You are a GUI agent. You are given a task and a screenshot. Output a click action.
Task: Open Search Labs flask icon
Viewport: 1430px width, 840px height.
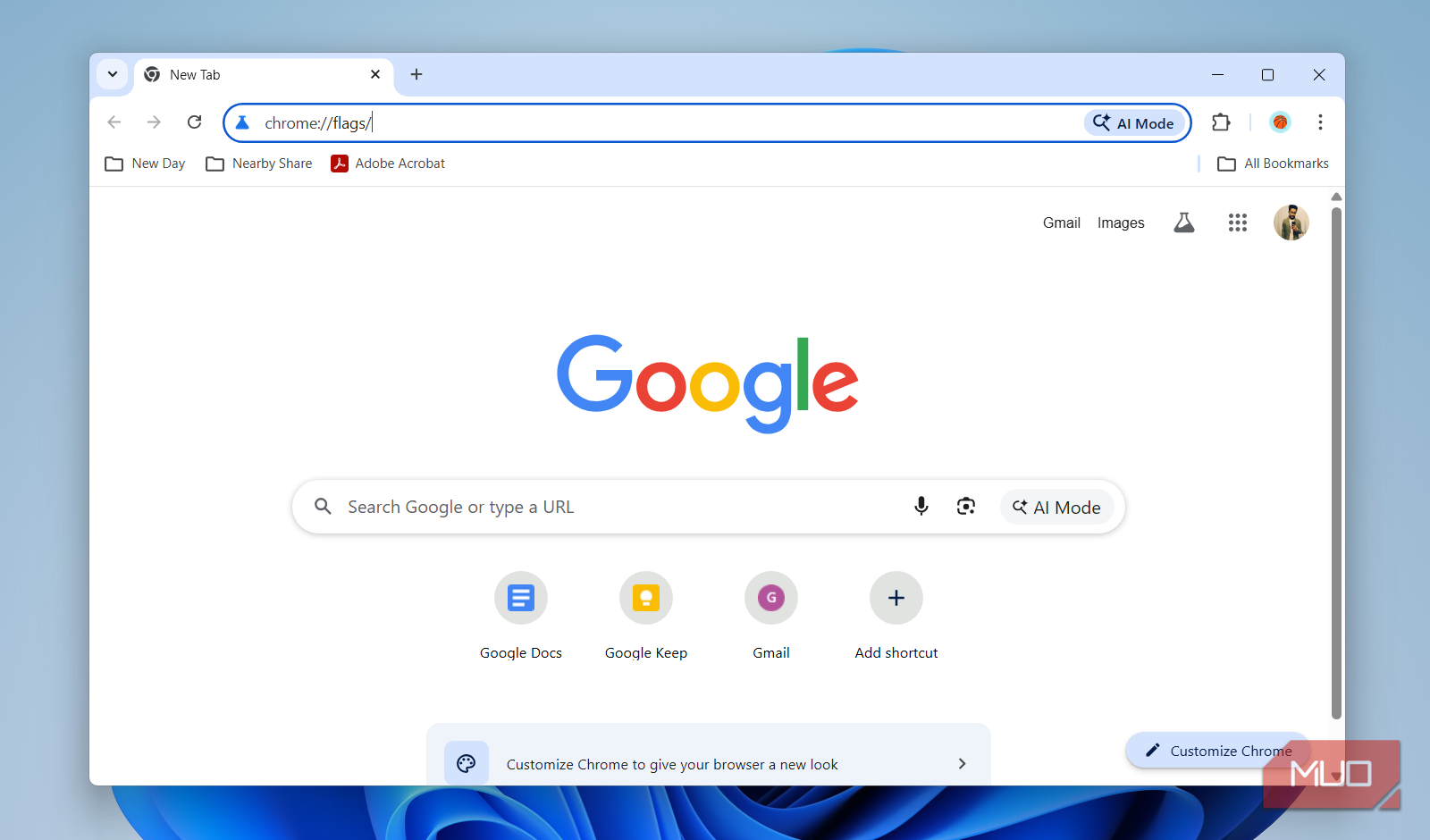pos(1184,223)
